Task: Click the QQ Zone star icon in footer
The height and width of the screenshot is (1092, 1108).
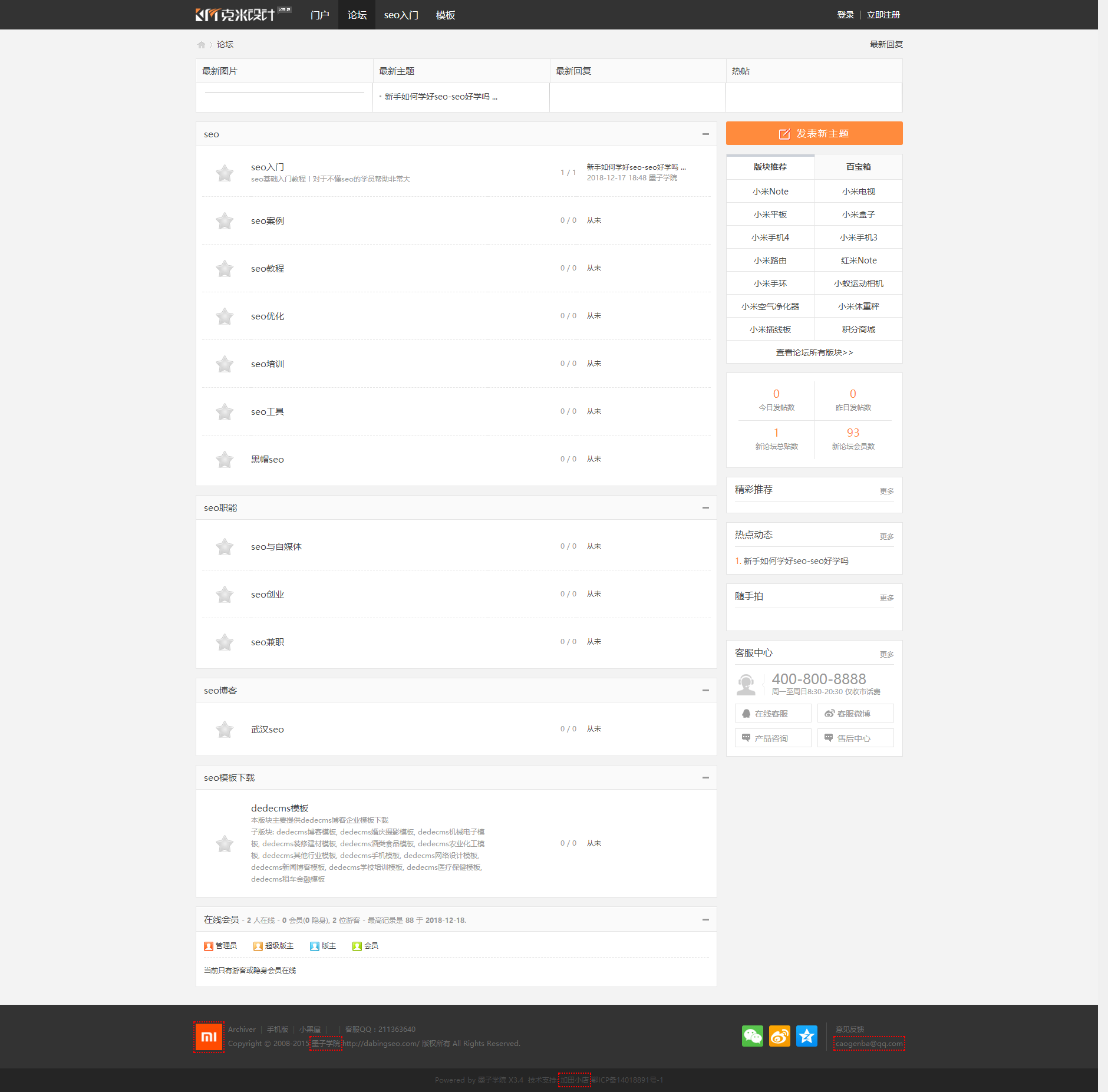Action: [807, 1035]
